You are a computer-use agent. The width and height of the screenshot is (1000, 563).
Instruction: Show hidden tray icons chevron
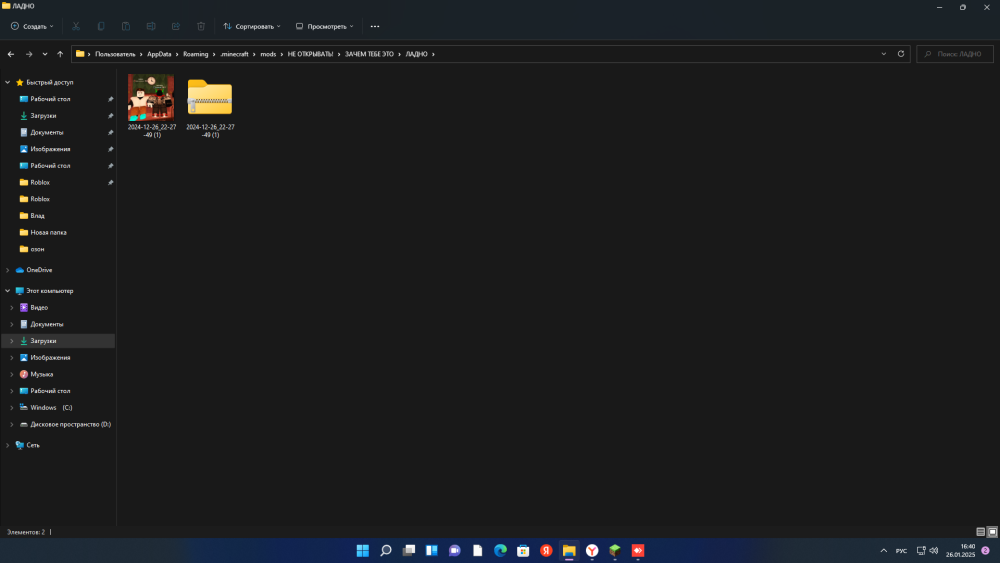click(x=883, y=550)
